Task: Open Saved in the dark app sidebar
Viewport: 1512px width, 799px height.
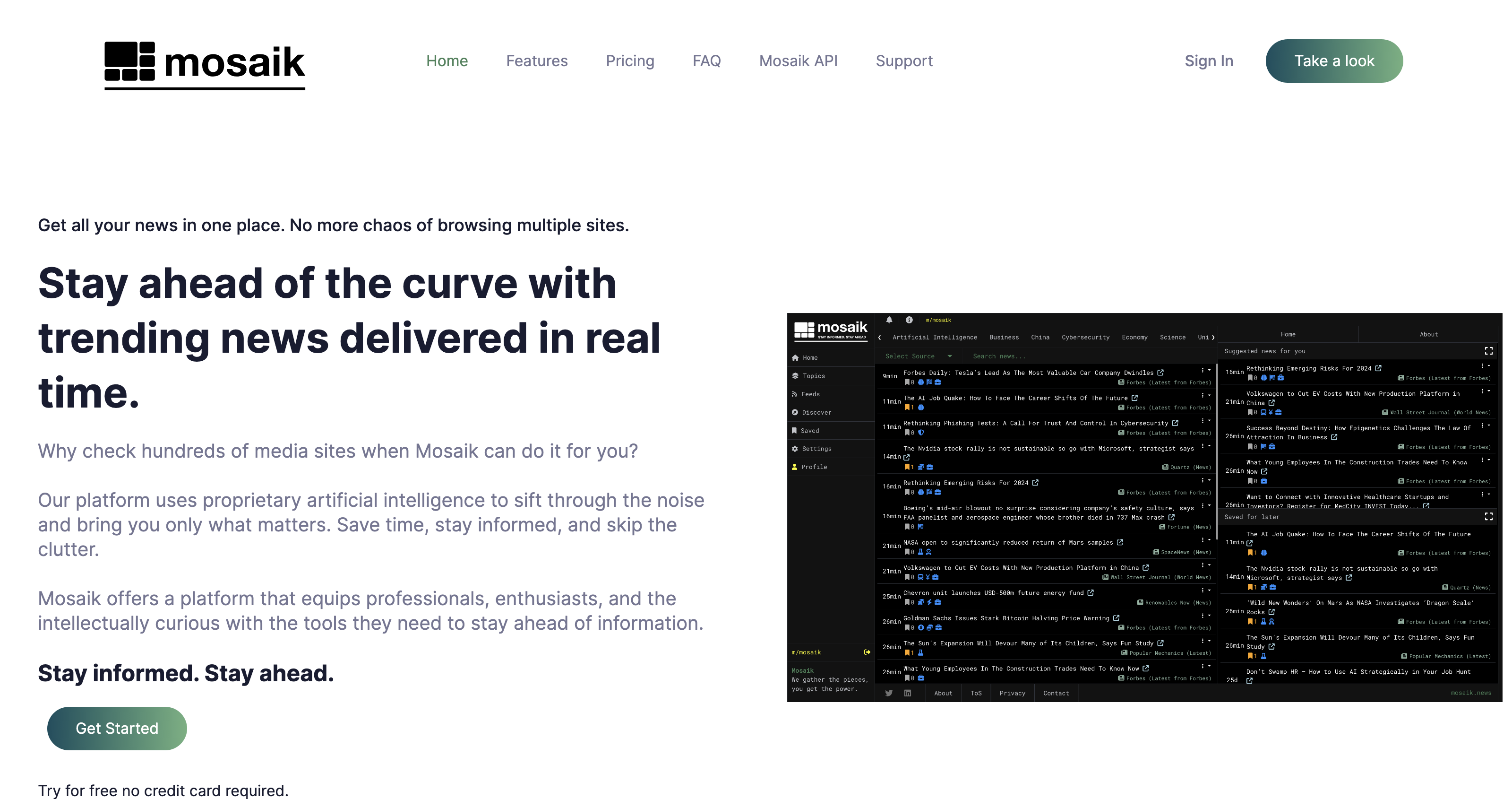Action: coord(831,431)
